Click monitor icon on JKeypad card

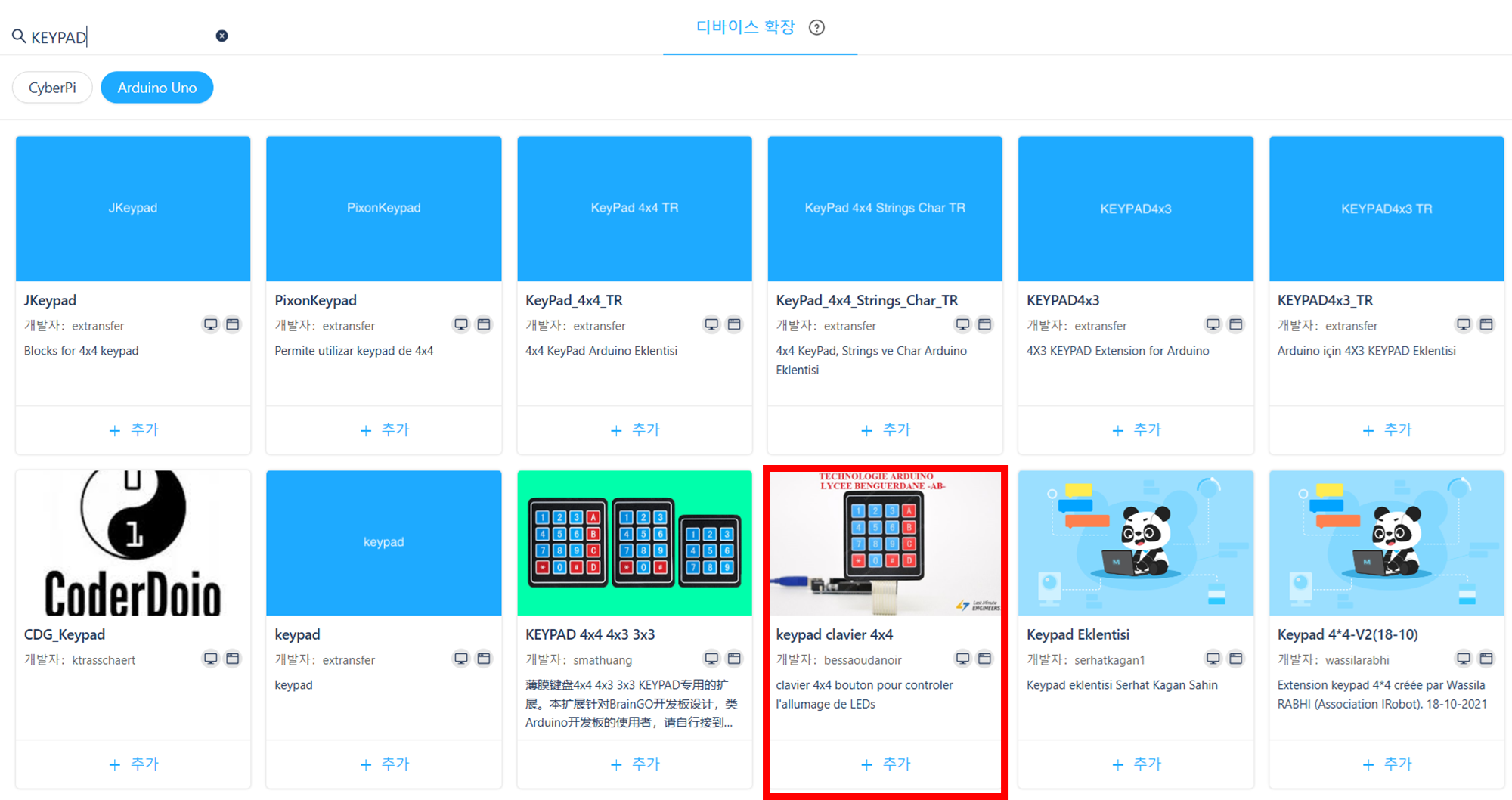pyautogui.click(x=210, y=324)
